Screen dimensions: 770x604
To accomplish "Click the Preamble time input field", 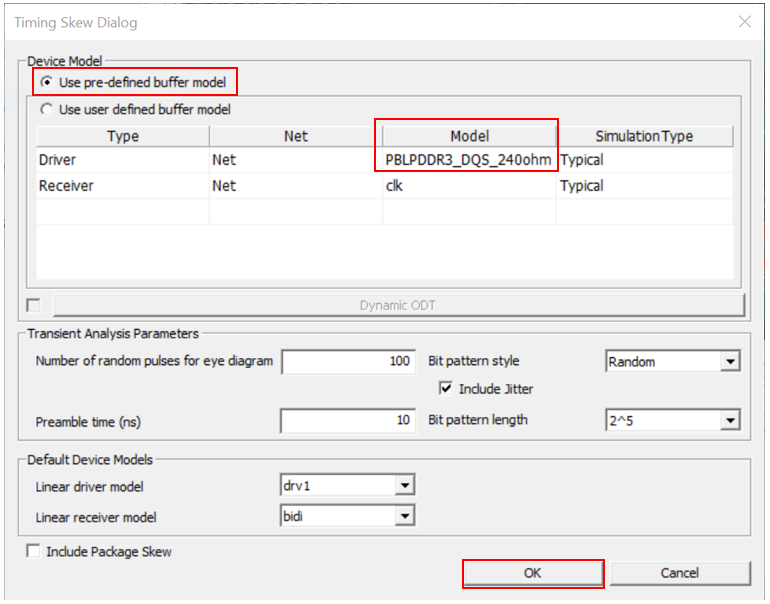I will pyautogui.click(x=348, y=421).
